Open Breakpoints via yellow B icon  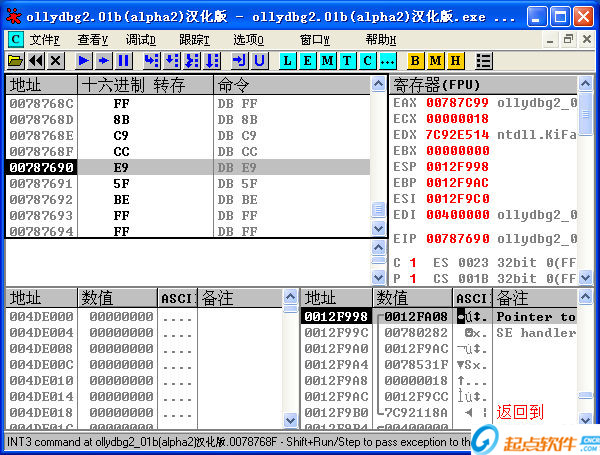(415, 60)
